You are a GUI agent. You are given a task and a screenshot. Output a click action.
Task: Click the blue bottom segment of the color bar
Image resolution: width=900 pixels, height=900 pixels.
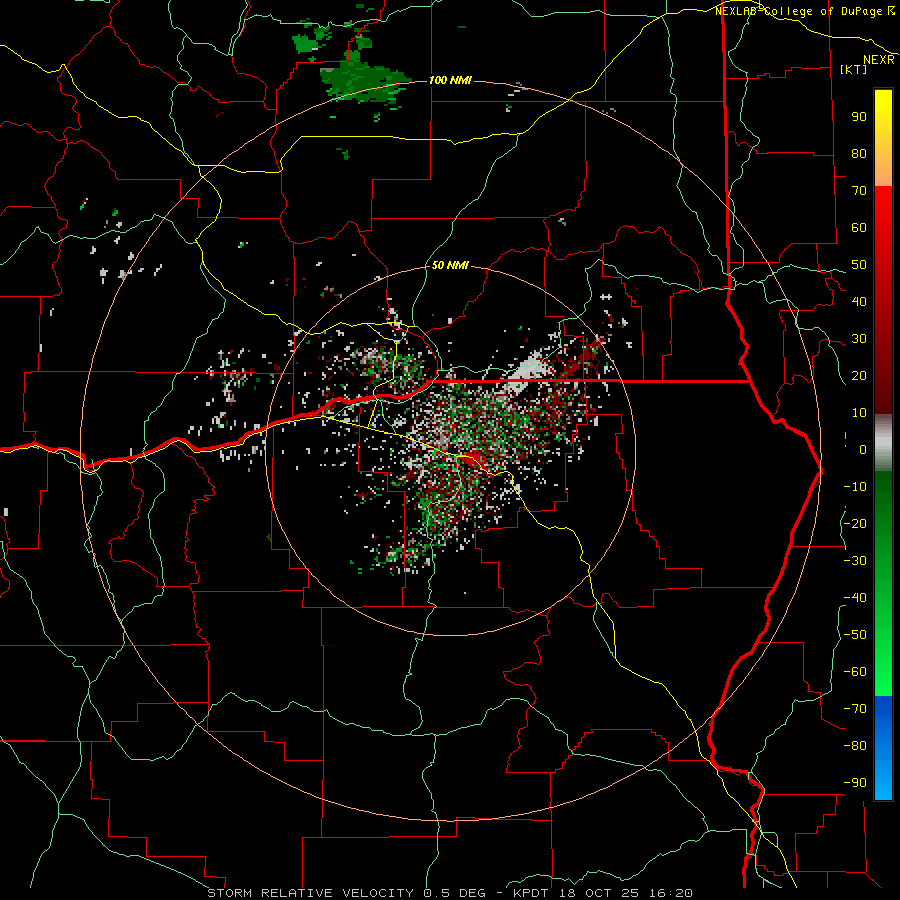pos(883,748)
